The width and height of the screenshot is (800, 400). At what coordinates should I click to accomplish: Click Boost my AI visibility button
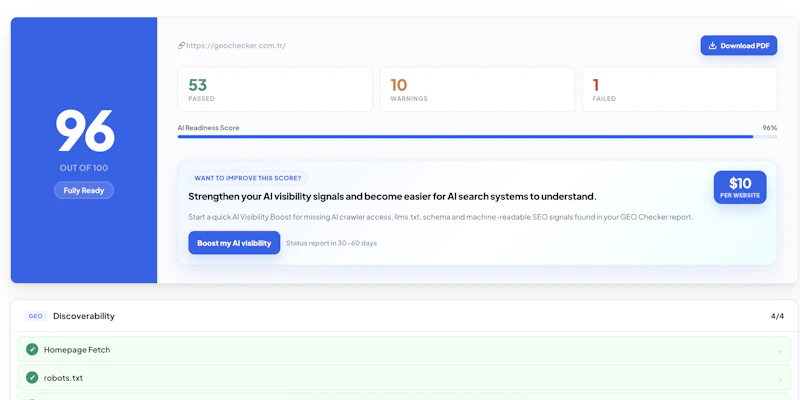(234, 243)
